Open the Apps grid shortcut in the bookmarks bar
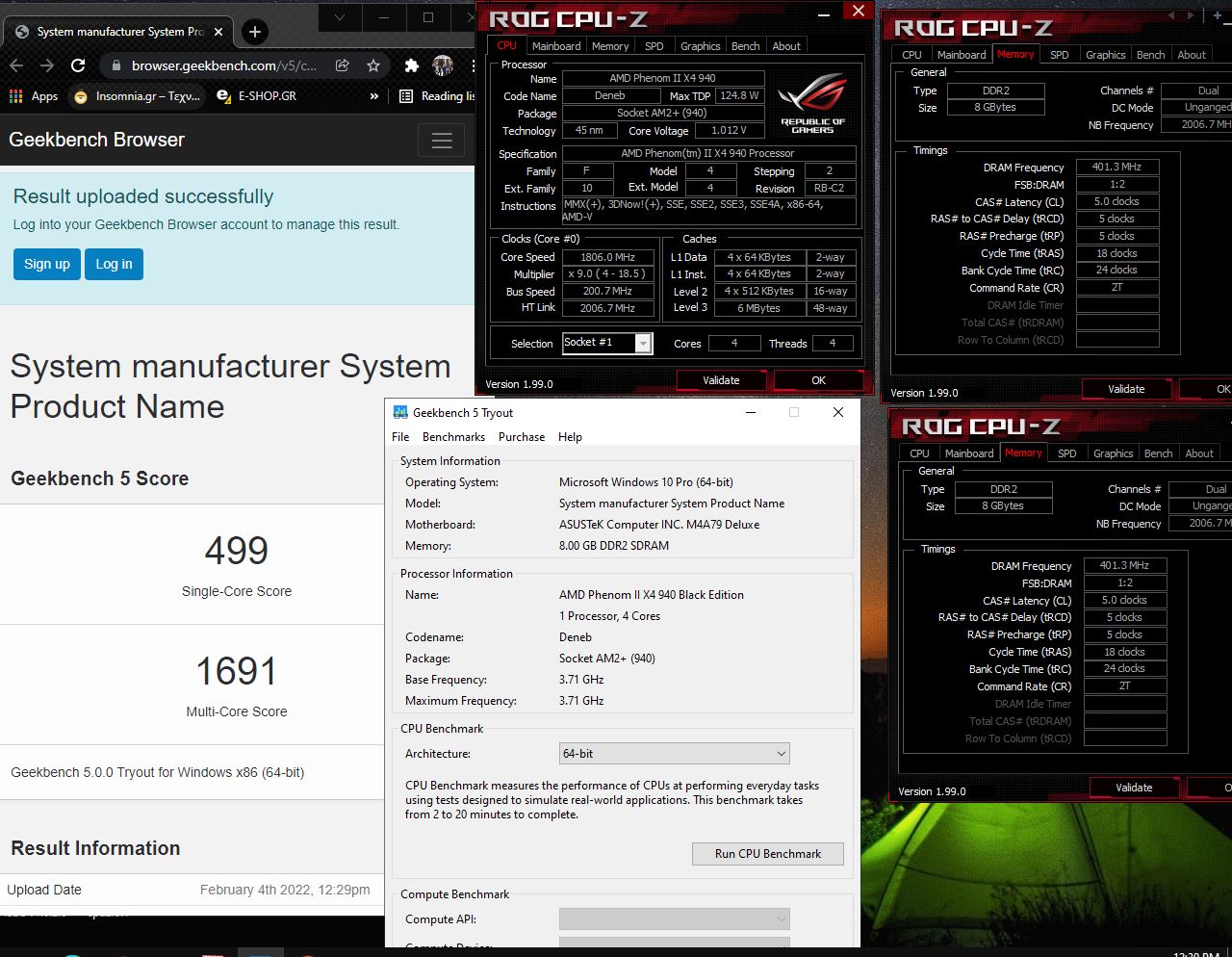The height and width of the screenshot is (957, 1232). pyautogui.click(x=34, y=96)
